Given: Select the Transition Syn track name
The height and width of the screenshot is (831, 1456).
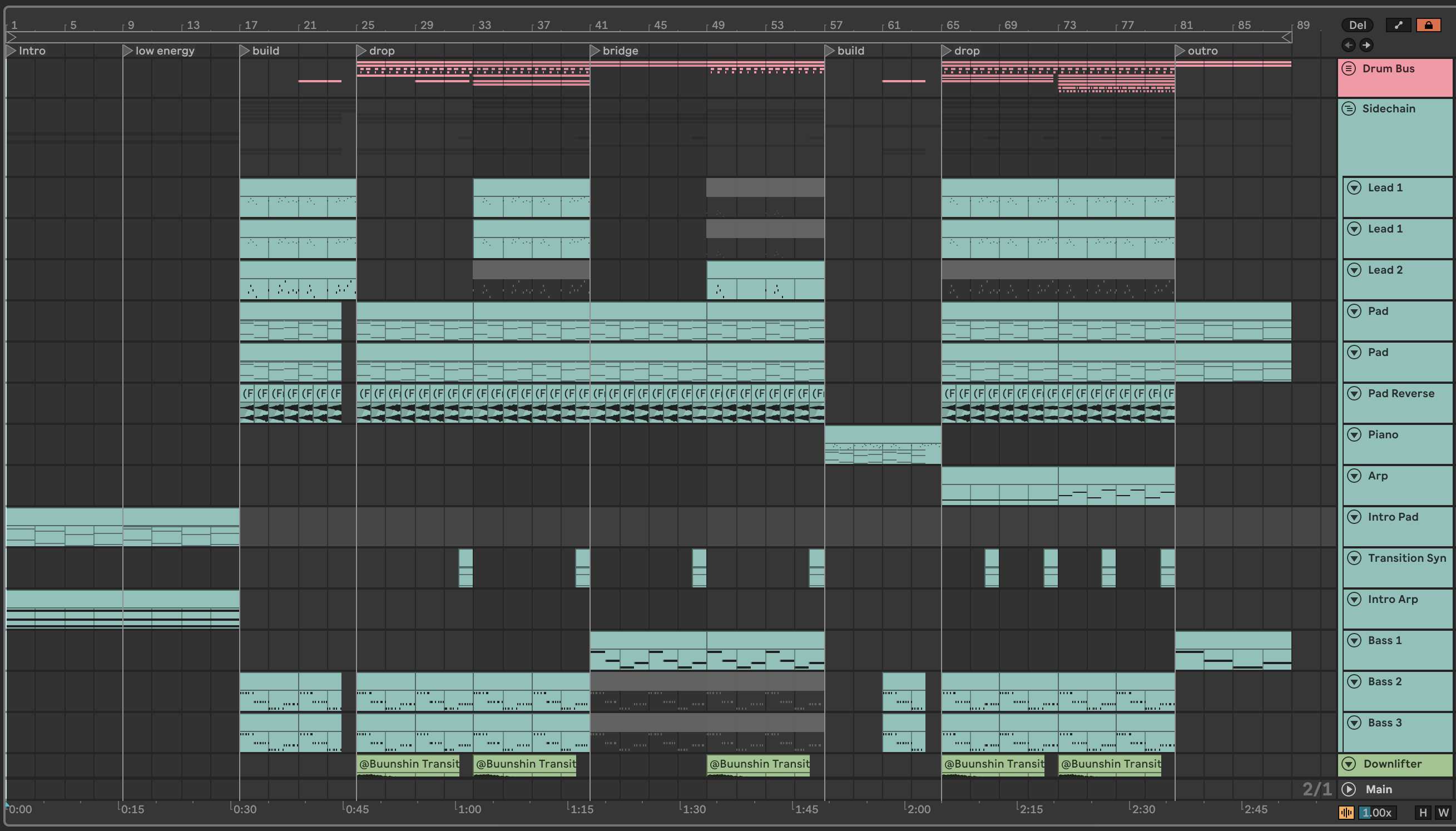Looking at the screenshot, I should click(x=1407, y=557).
